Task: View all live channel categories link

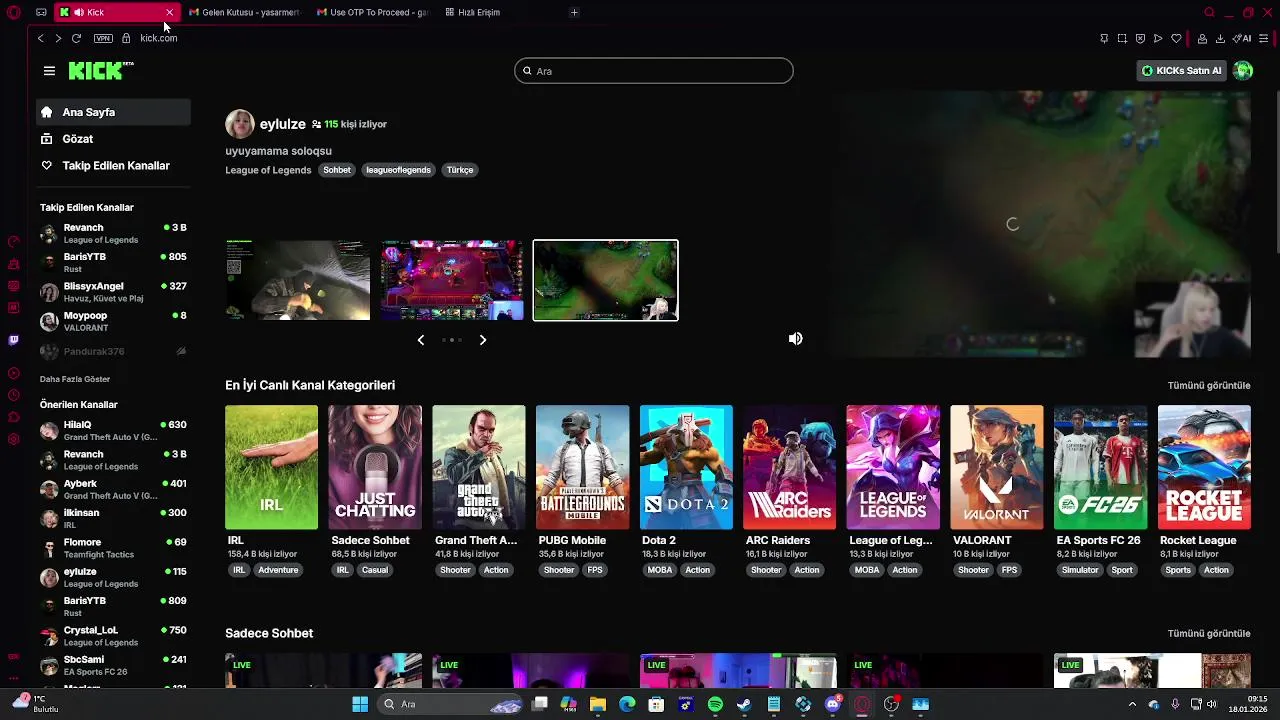Action: (1209, 385)
